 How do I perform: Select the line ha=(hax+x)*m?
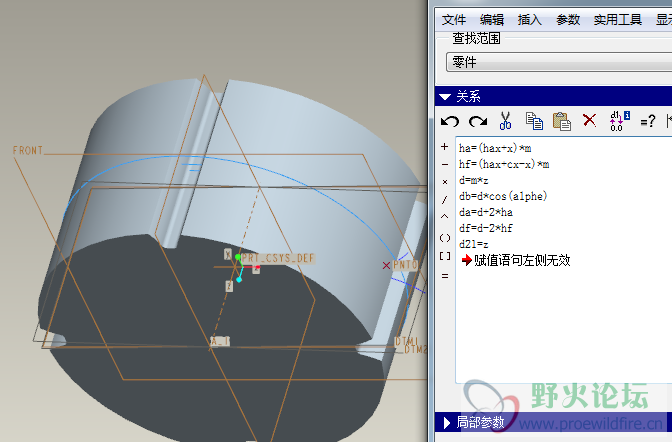tap(495, 148)
